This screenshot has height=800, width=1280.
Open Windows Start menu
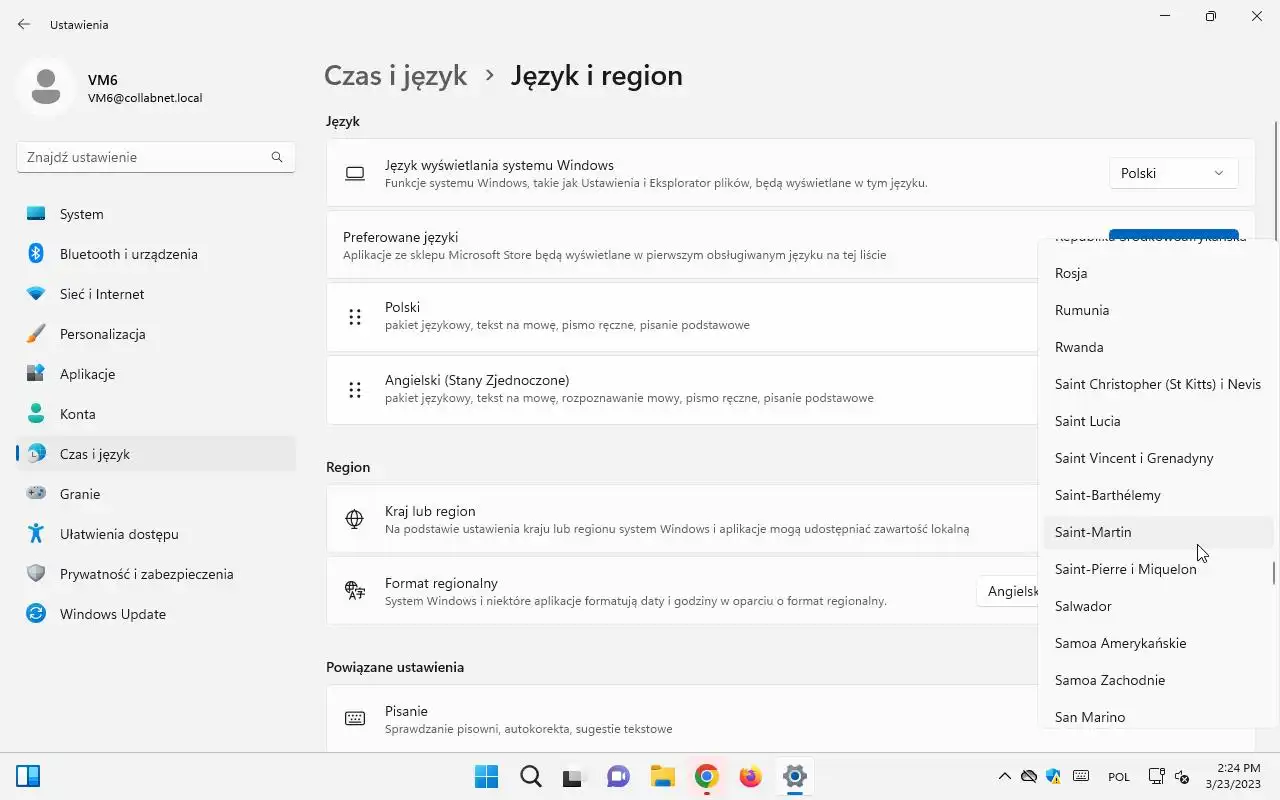(486, 776)
